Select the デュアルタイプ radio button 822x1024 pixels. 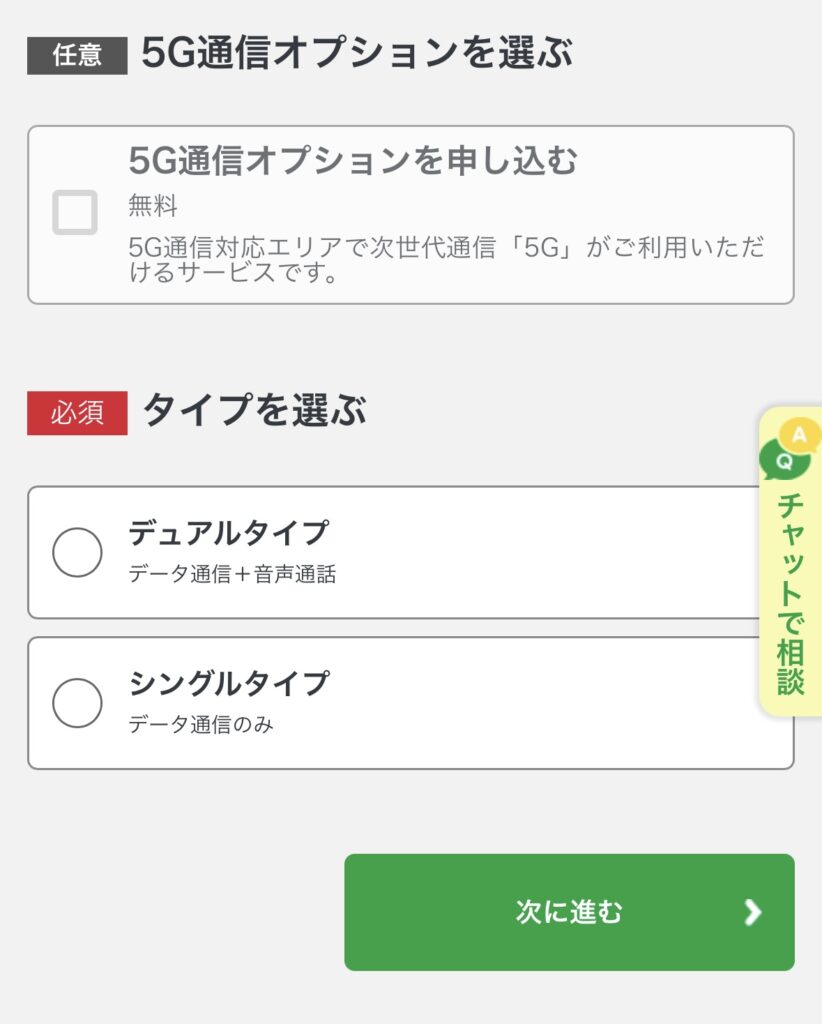tap(77, 552)
